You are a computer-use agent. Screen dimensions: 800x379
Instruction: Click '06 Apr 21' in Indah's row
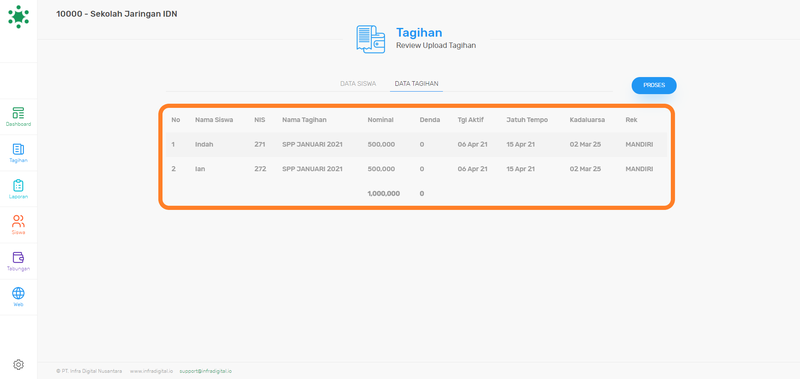(x=472, y=144)
